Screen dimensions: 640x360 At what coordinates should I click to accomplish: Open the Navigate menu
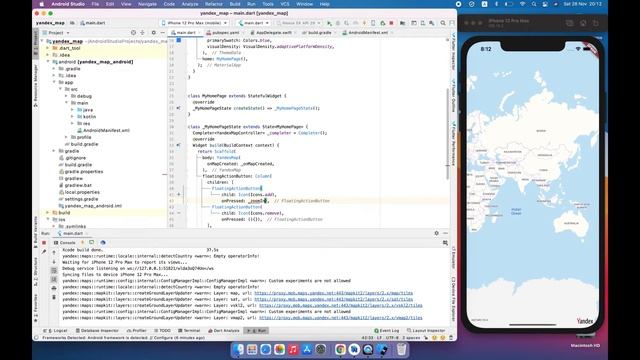tap(147, 4)
